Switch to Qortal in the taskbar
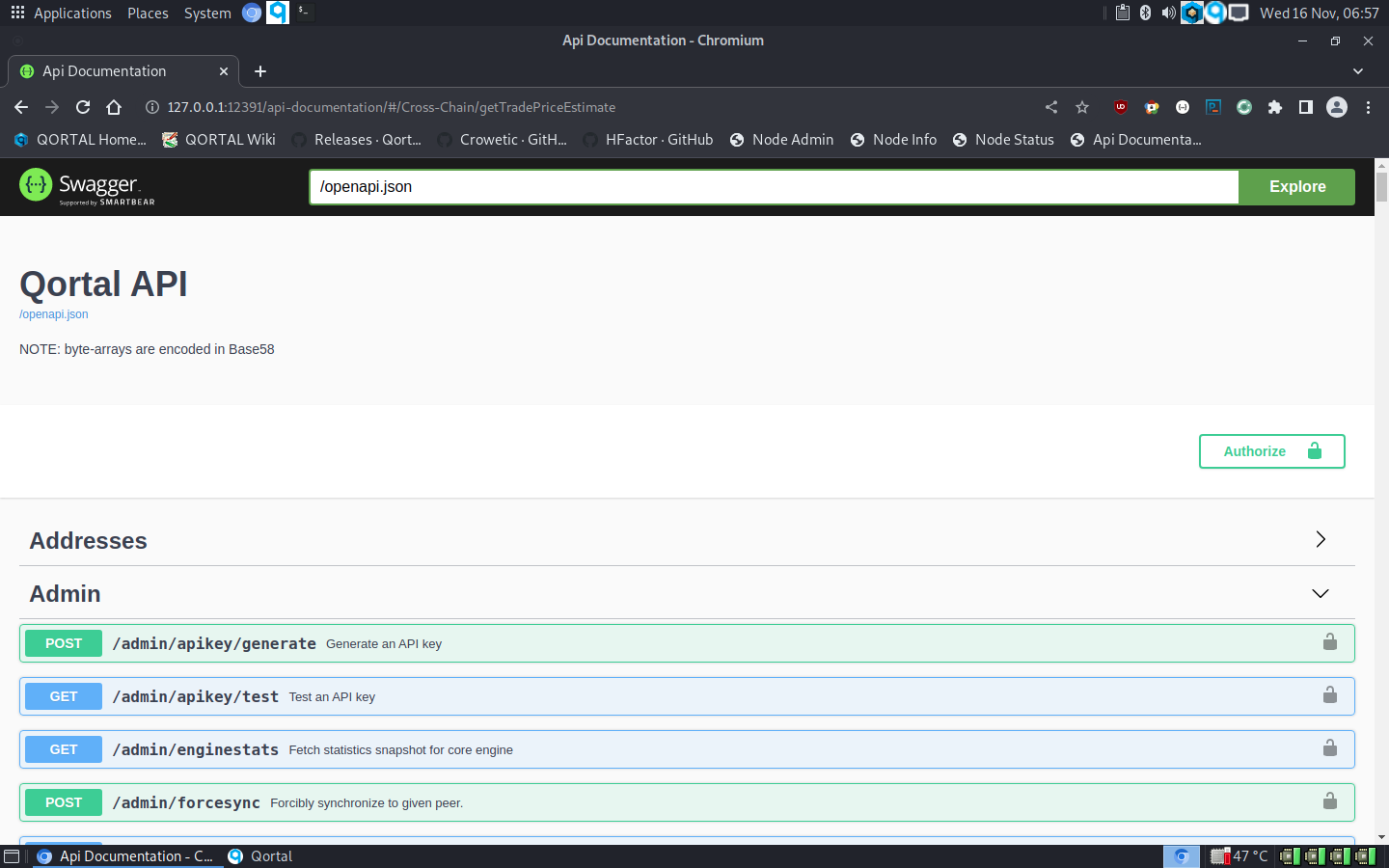The image size is (1389, 868). coord(260,856)
